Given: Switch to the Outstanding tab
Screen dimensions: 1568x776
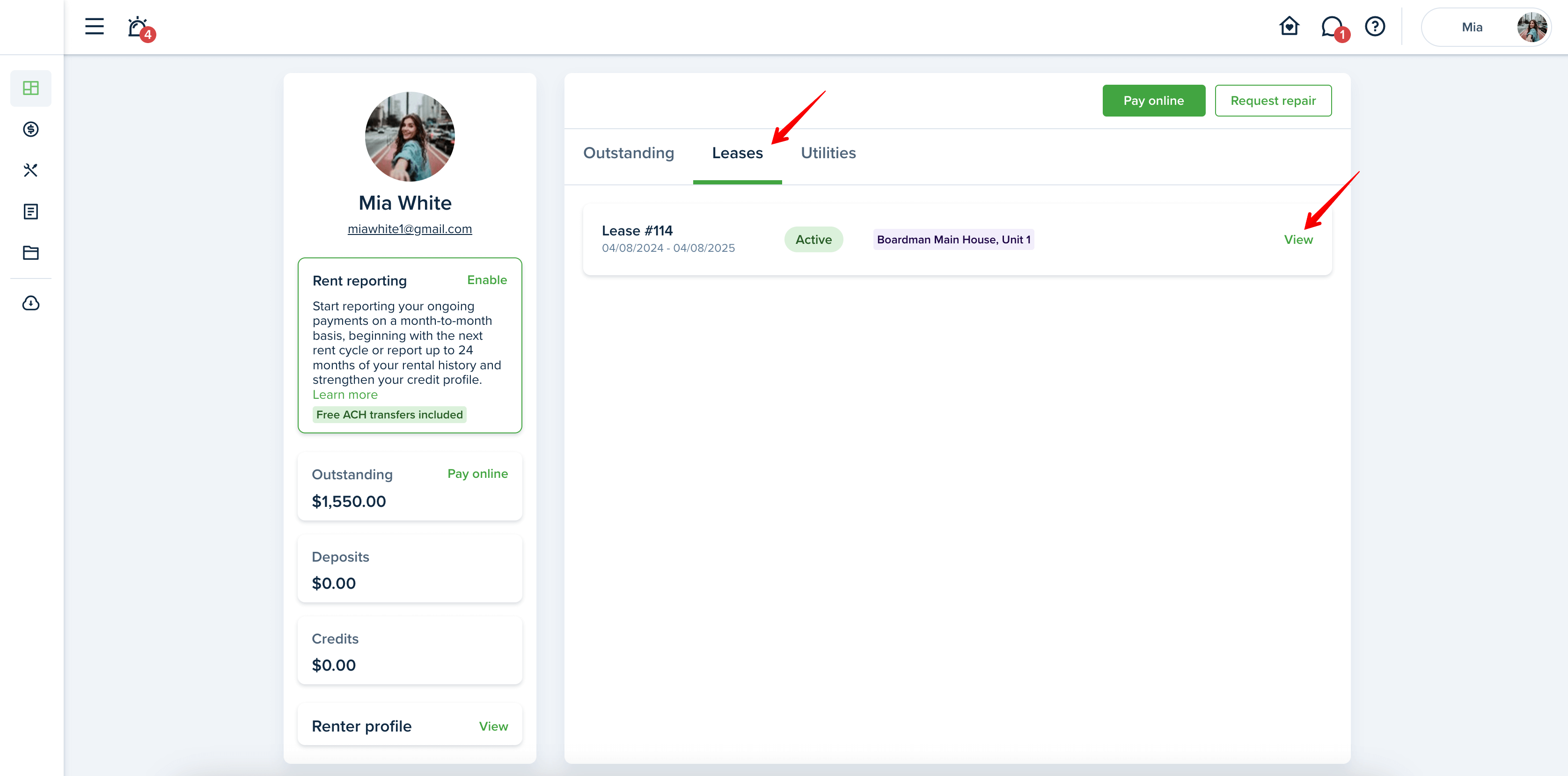Looking at the screenshot, I should click(x=629, y=153).
